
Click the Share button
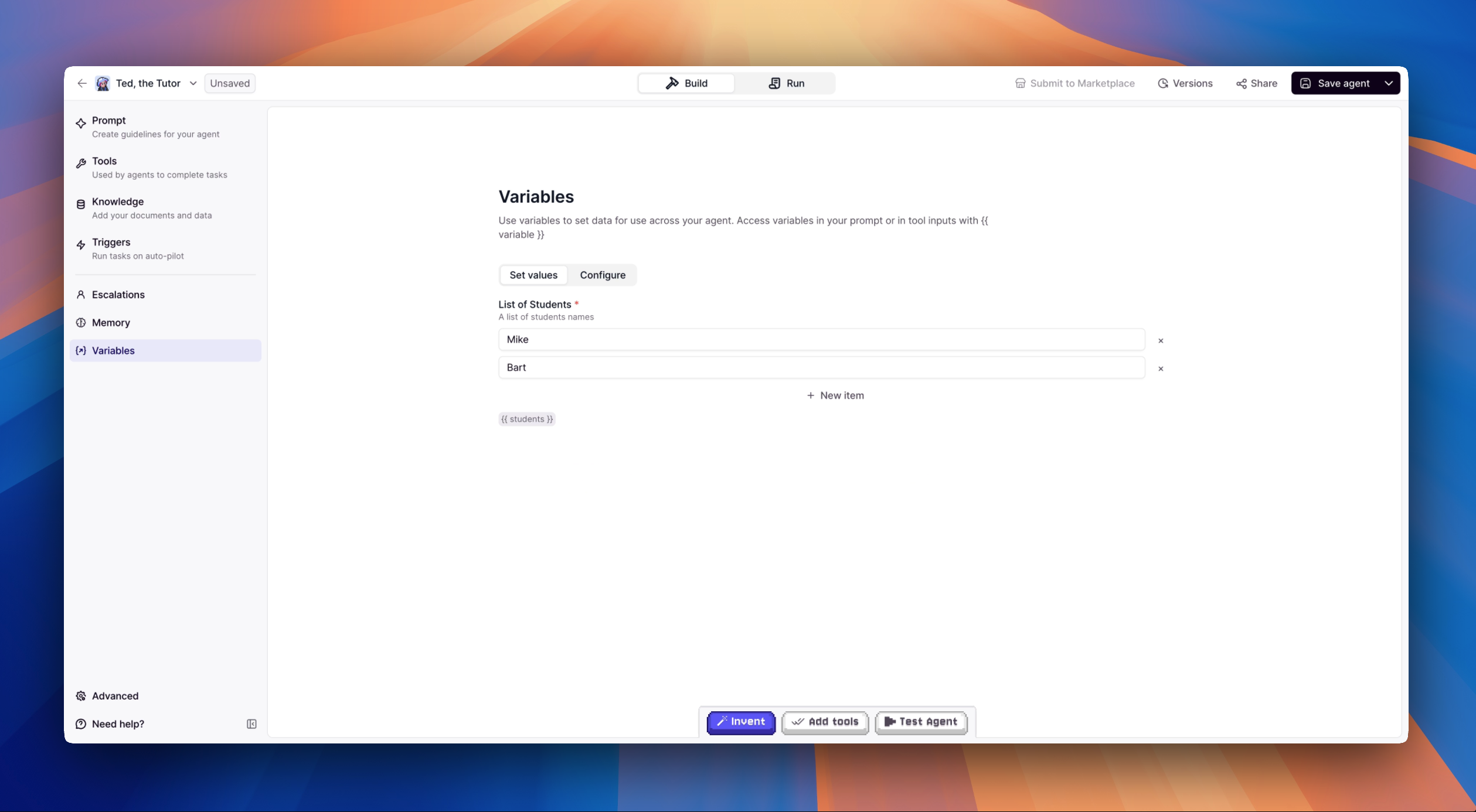coord(1256,83)
